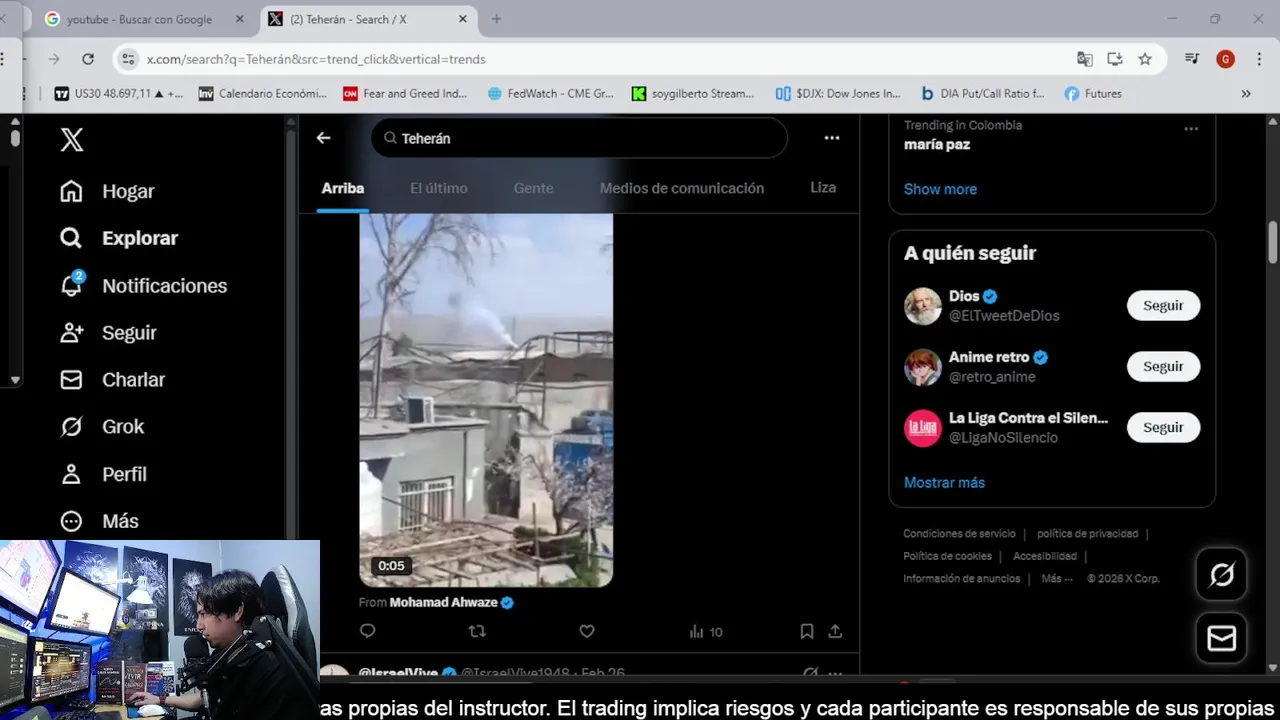
Task: Repost the video post
Action: click(x=477, y=631)
